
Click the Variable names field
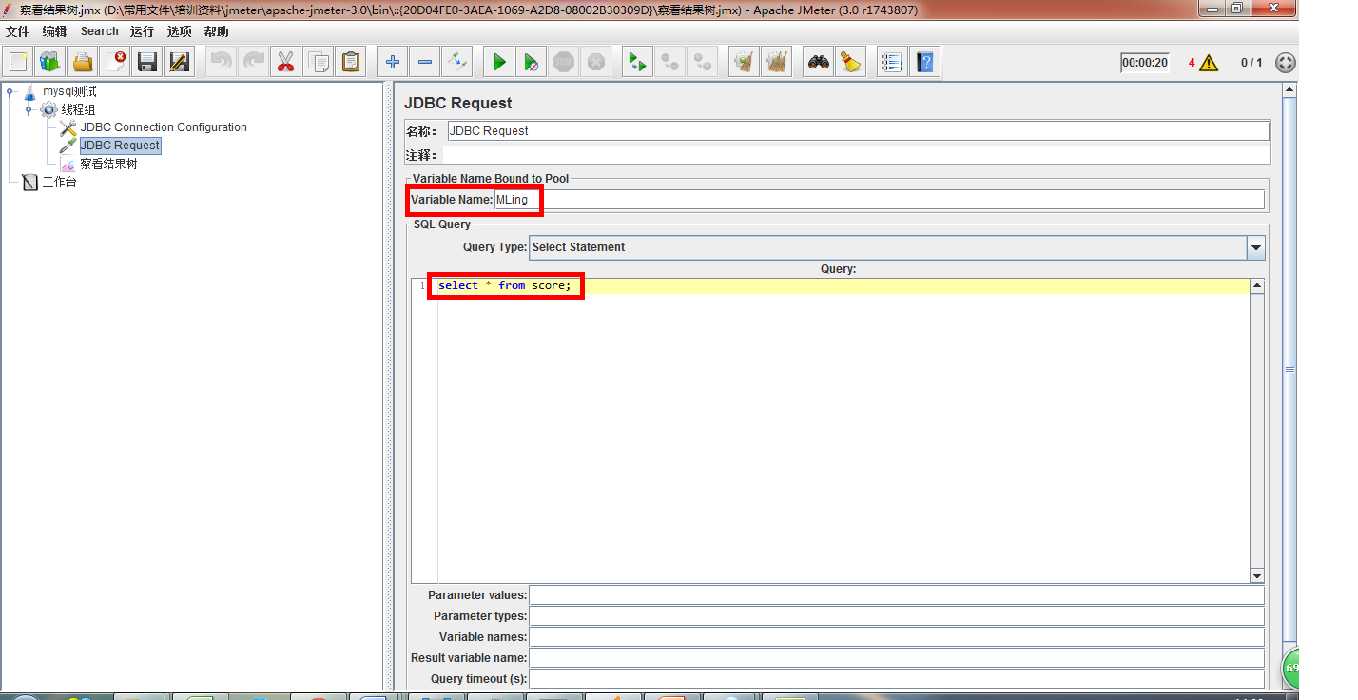(897, 637)
